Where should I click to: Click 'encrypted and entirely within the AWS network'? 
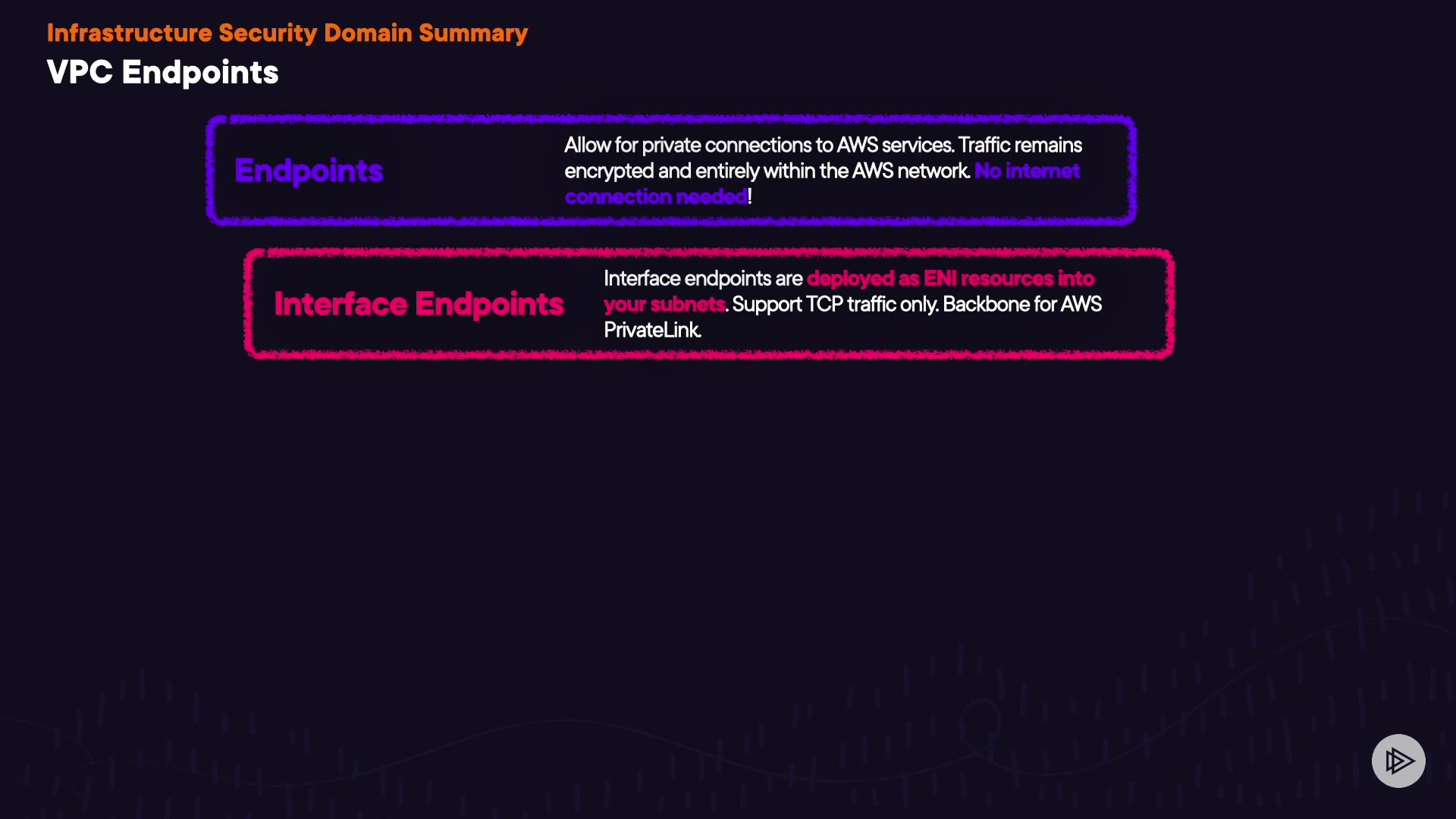coord(766,171)
